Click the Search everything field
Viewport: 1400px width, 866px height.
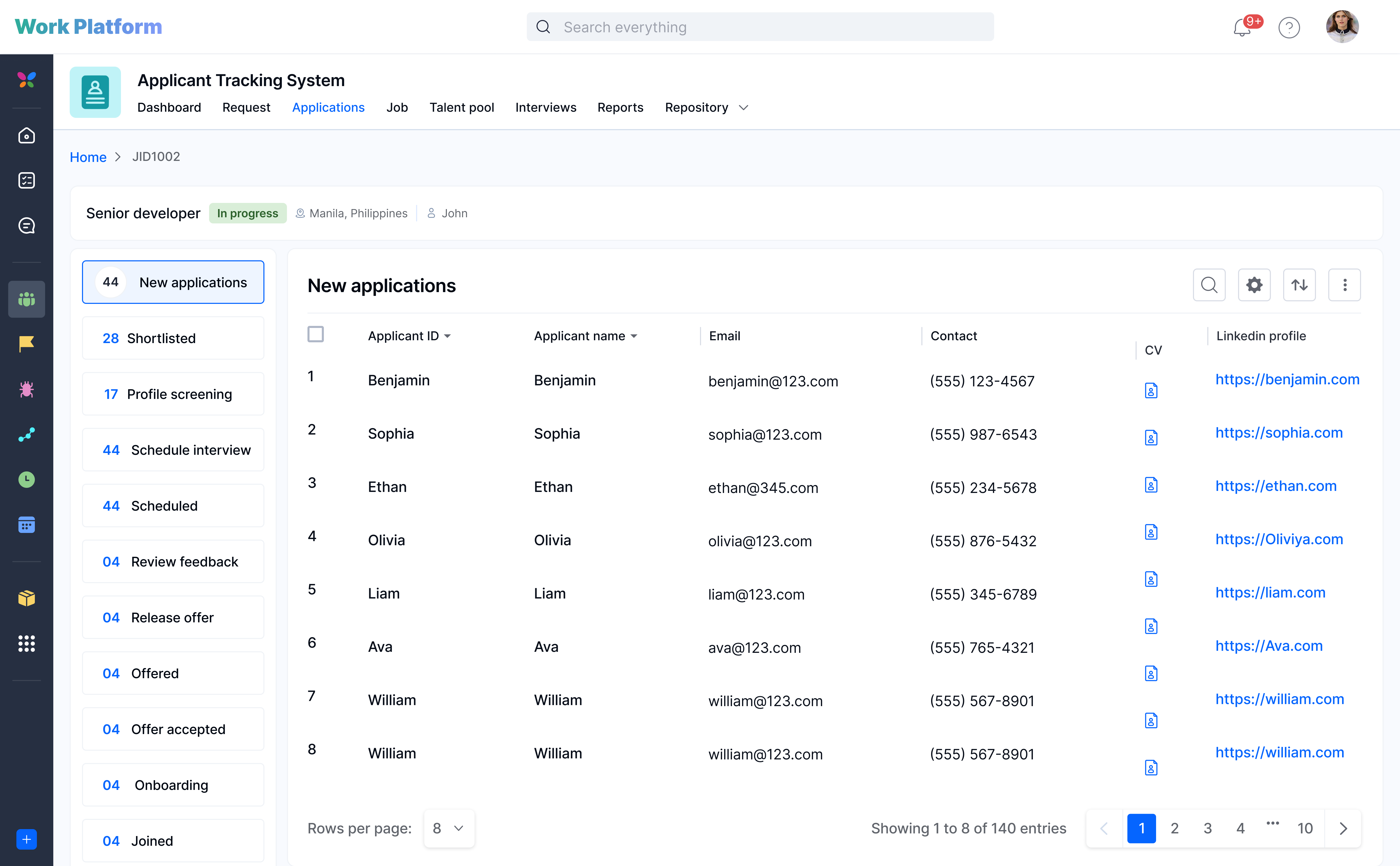(x=760, y=27)
